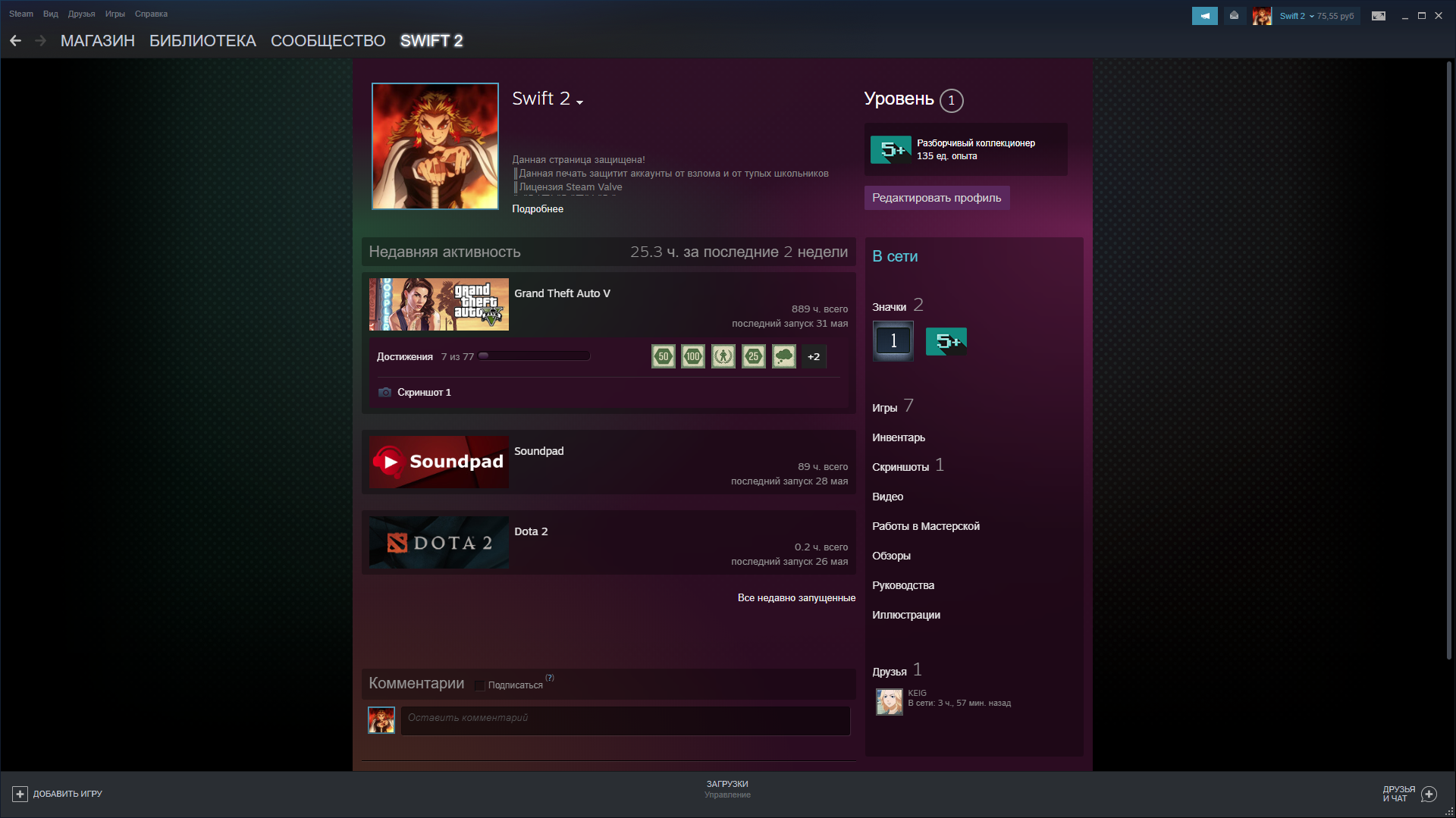Open the Друзья 1 link
Viewport: 1456px width, 818px height.
(x=896, y=671)
